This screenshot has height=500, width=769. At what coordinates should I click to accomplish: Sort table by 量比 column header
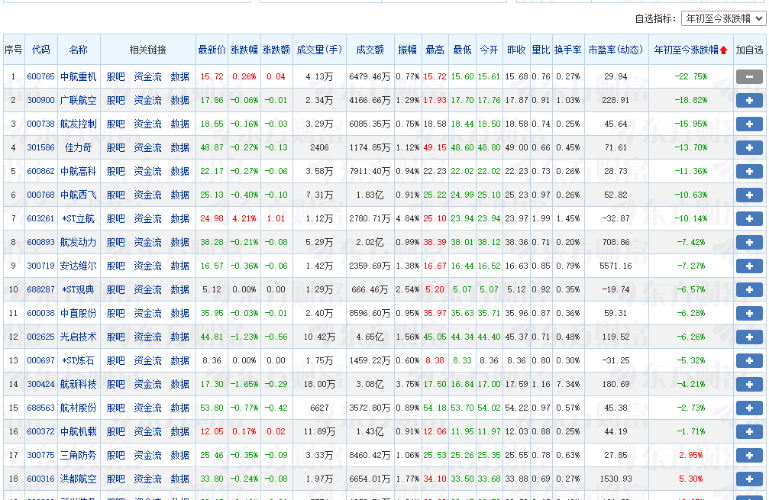[x=541, y=50]
